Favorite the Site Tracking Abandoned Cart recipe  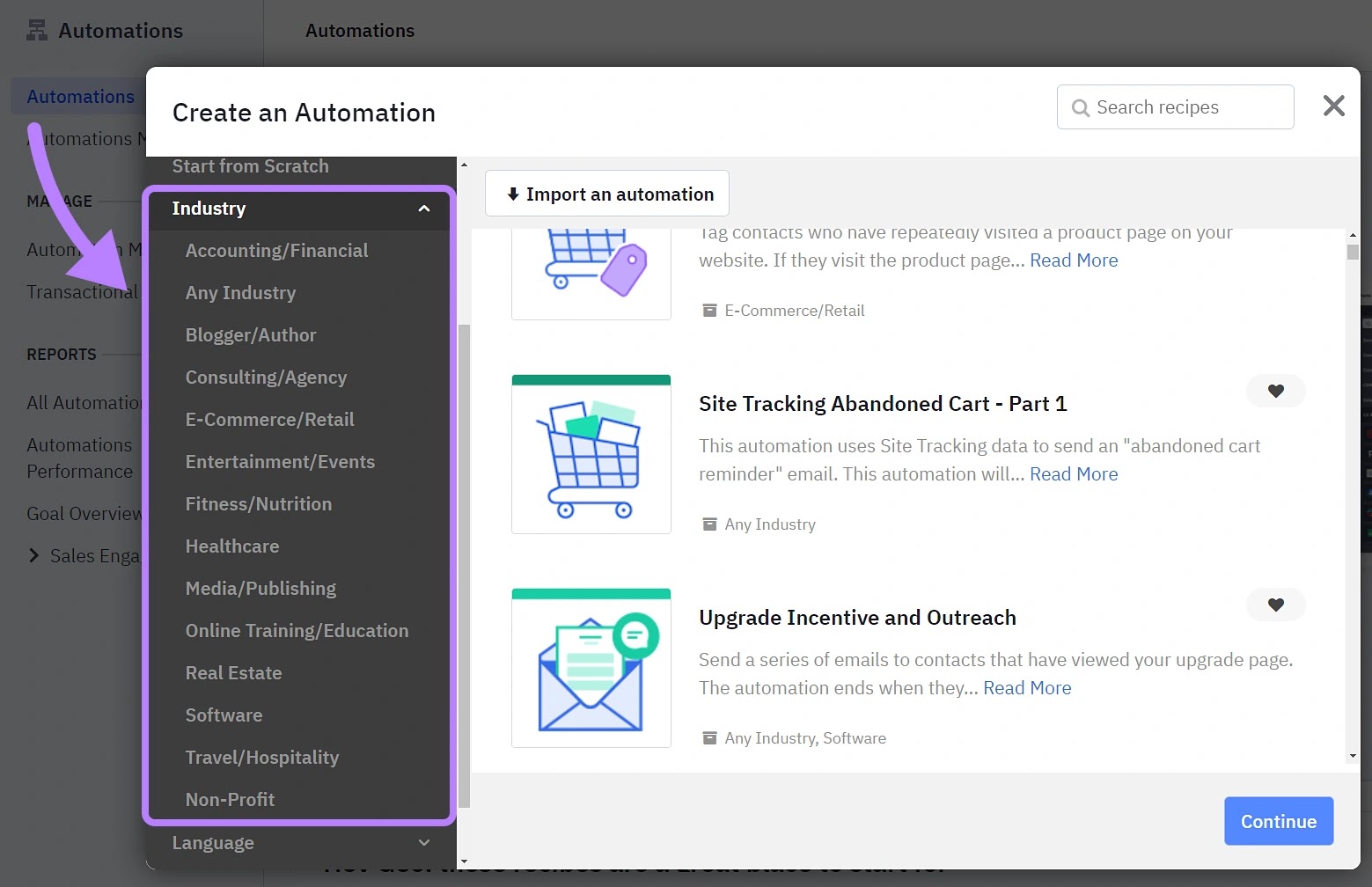click(x=1275, y=391)
